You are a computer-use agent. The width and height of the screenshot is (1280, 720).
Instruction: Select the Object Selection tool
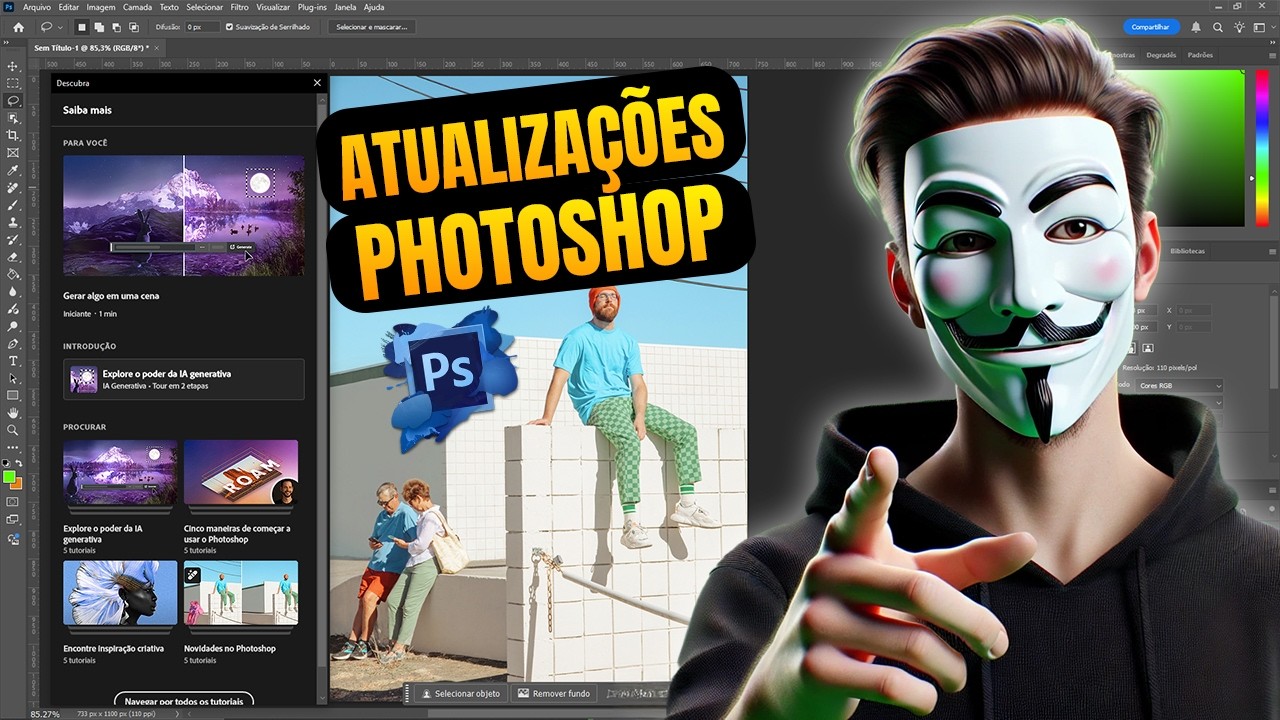pos(13,118)
